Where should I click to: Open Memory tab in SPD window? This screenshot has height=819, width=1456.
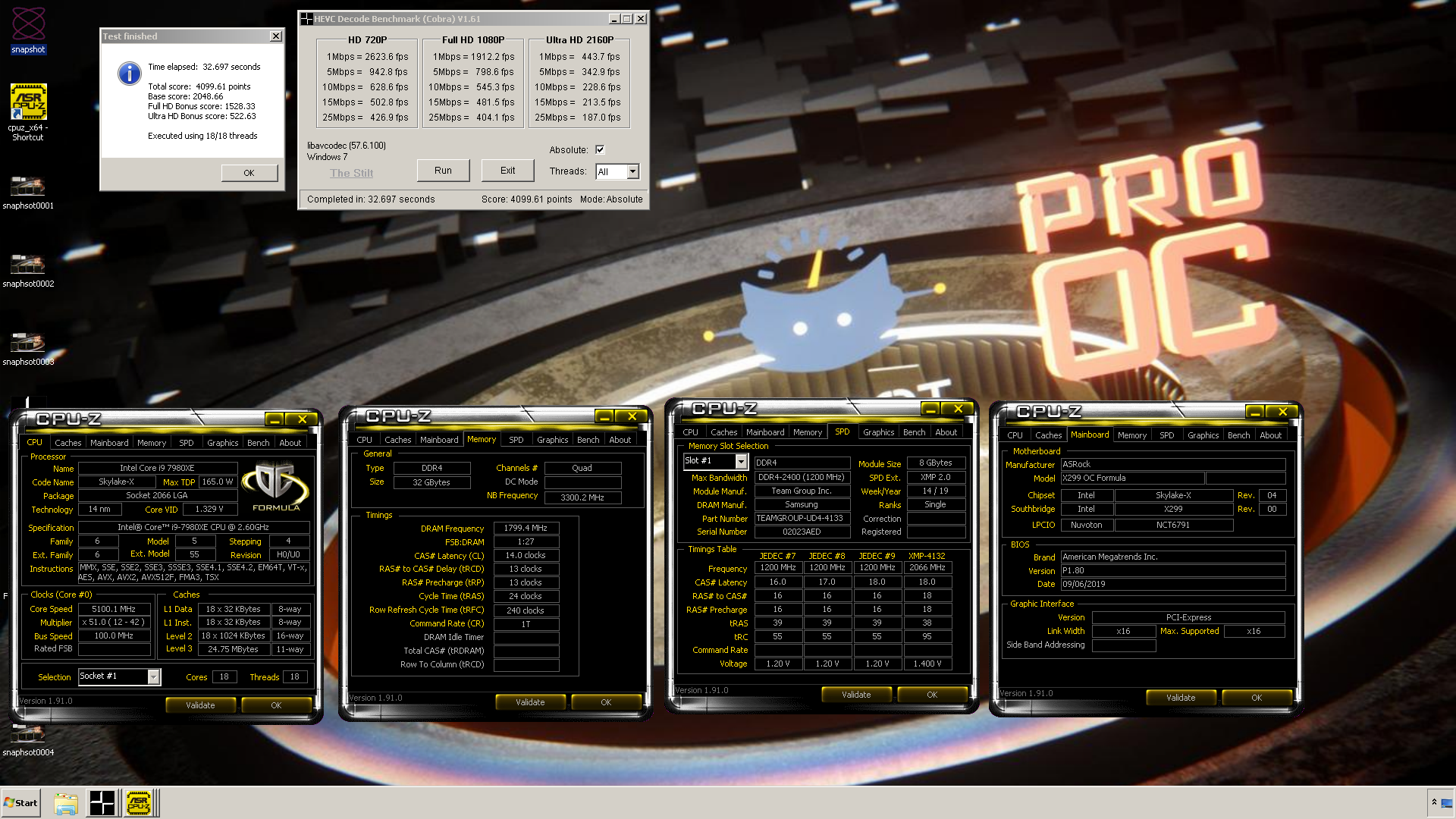tap(808, 432)
